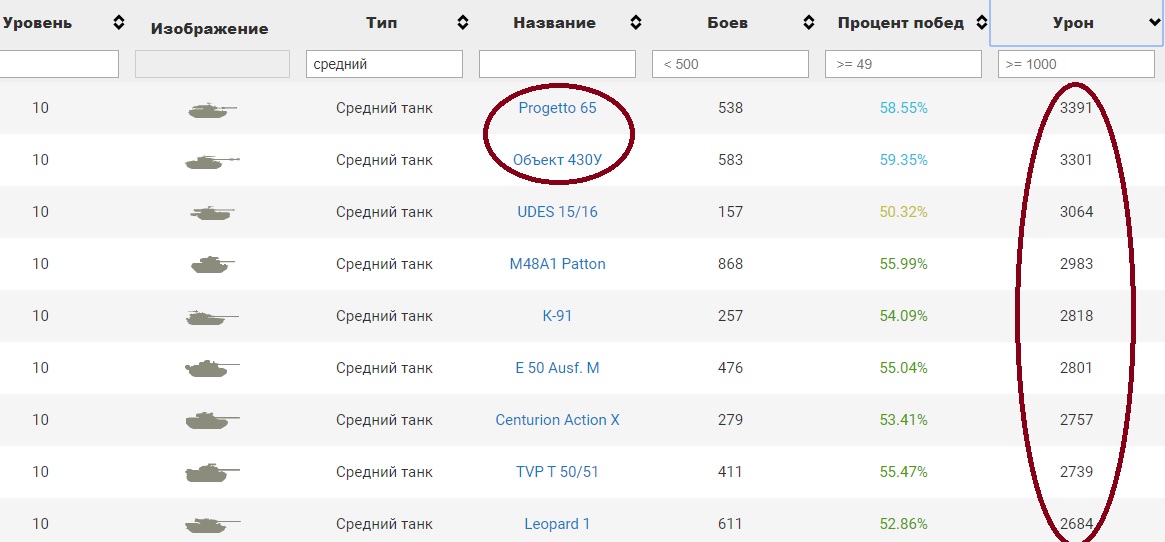The width and height of the screenshot is (1165, 542).
Task: Click the Leopard 1 tank image
Action: [212, 525]
